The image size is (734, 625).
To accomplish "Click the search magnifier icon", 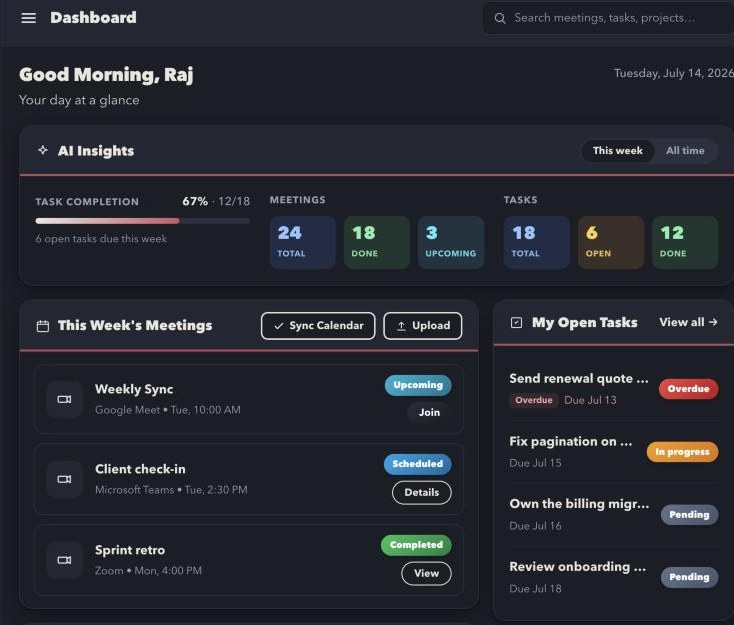I will [500, 18].
